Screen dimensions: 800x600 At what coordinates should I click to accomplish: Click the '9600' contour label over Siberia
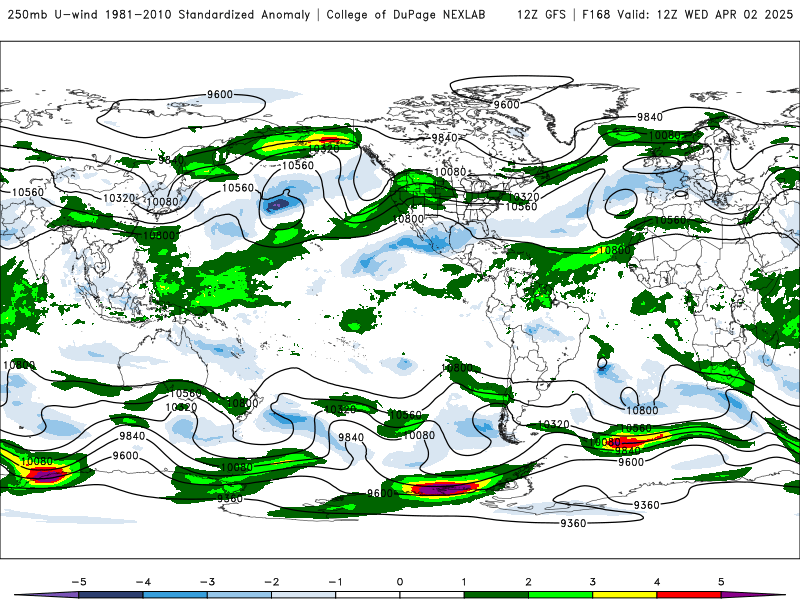pyautogui.click(x=220, y=94)
